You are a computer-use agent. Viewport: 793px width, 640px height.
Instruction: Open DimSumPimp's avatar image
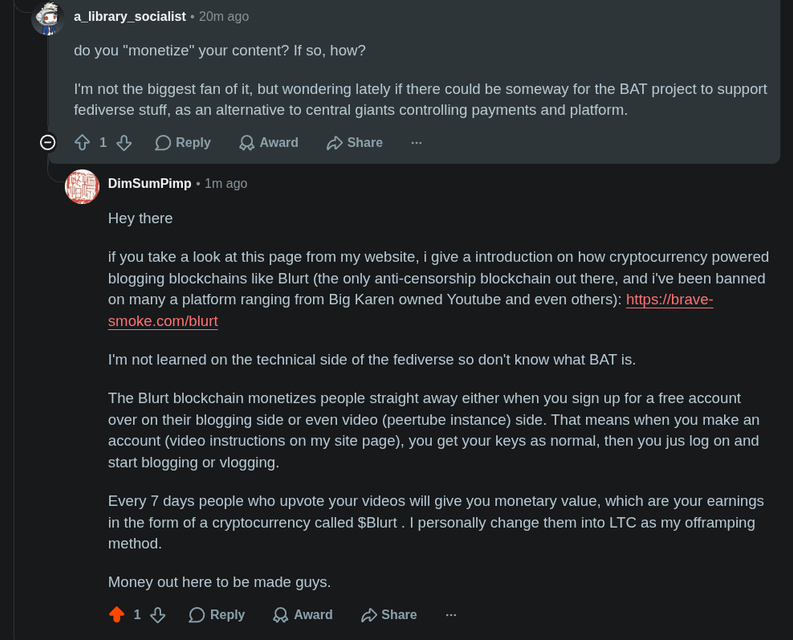pyautogui.click(x=82, y=187)
